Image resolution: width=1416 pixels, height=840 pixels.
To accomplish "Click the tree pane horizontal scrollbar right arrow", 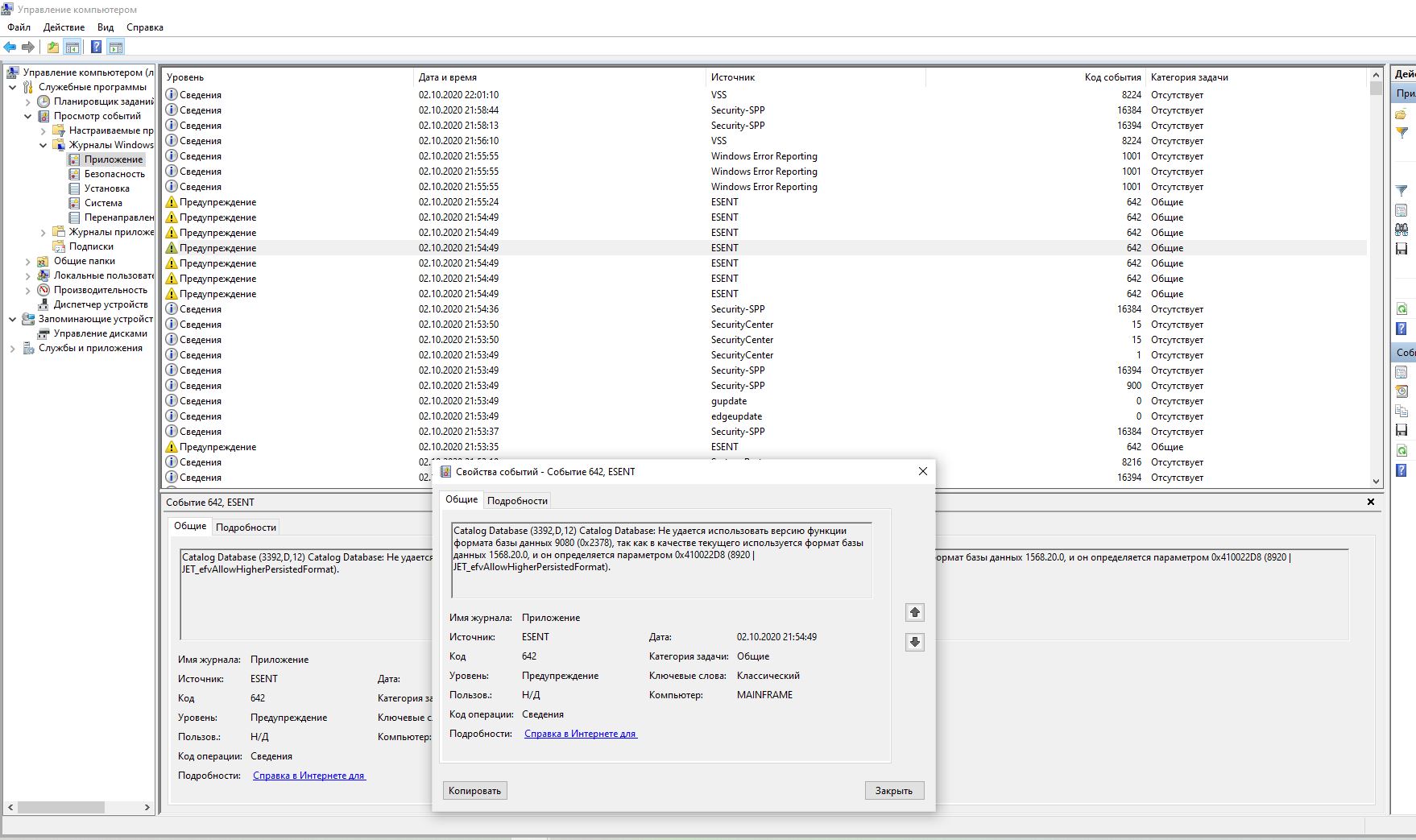I will click(147, 807).
